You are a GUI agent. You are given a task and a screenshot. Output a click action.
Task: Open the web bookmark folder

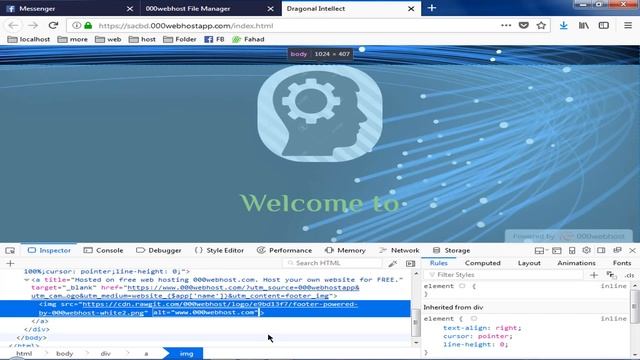[108, 39]
